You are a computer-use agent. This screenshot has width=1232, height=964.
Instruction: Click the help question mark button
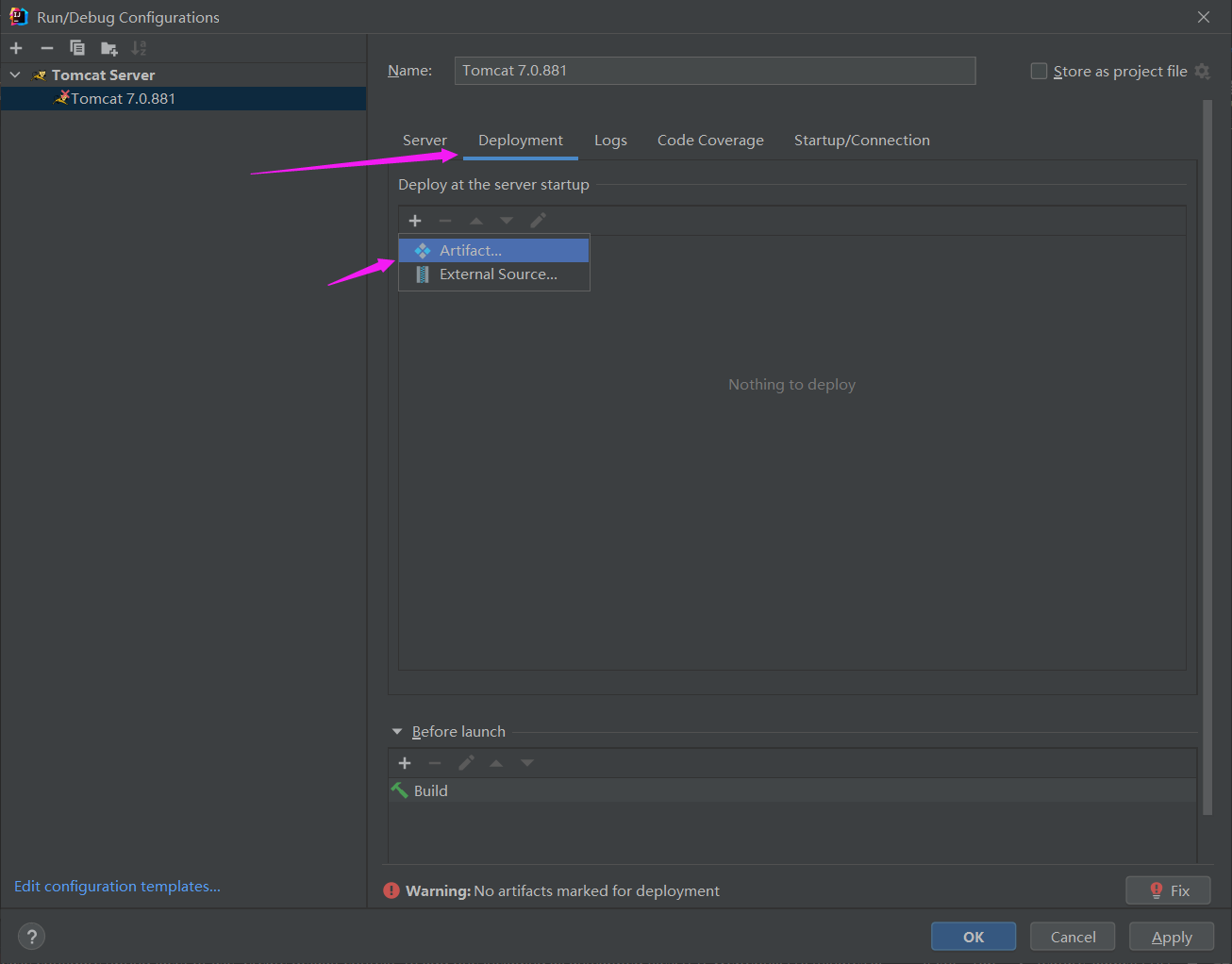point(32,937)
